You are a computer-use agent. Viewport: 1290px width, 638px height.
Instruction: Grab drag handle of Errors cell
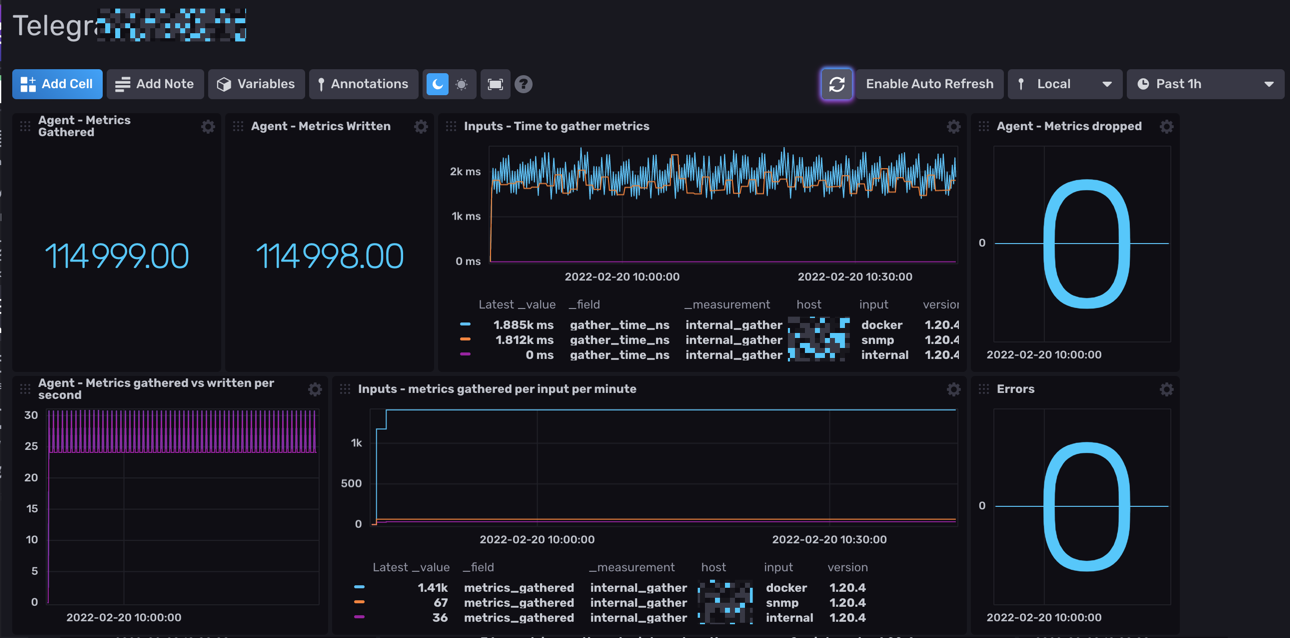[x=984, y=390]
